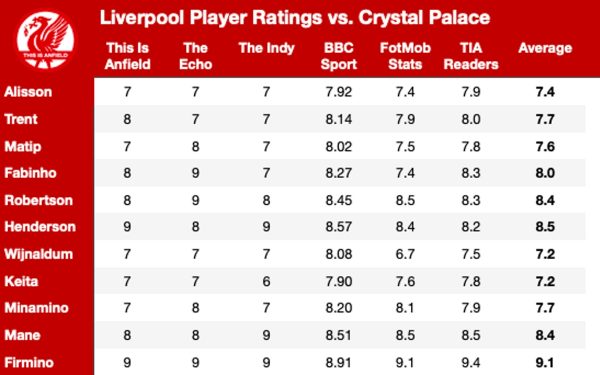Click The Indy column header
The width and height of the screenshot is (600, 375).
tap(266, 48)
